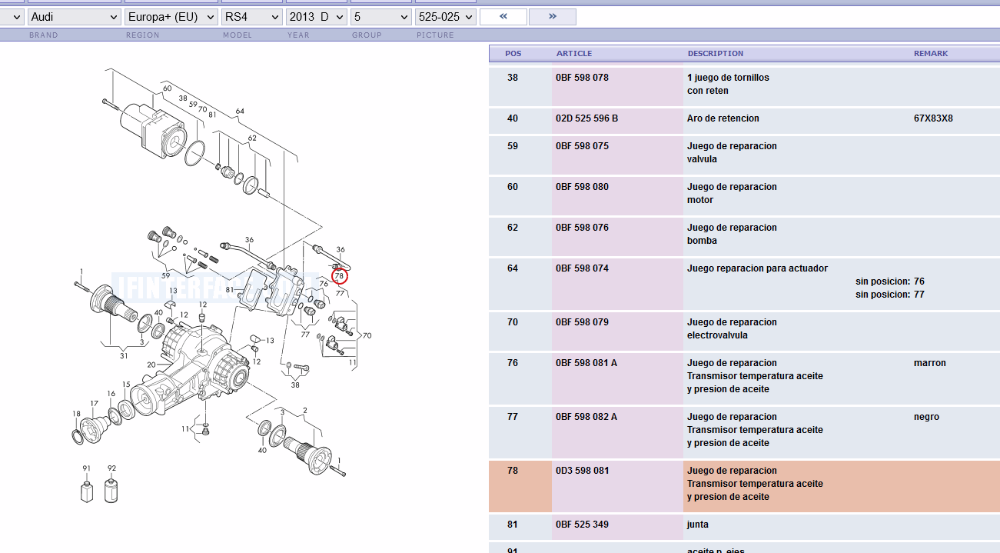Click callout 70 in diagram
The width and height of the screenshot is (1000, 553).
pyautogui.click(x=367, y=335)
